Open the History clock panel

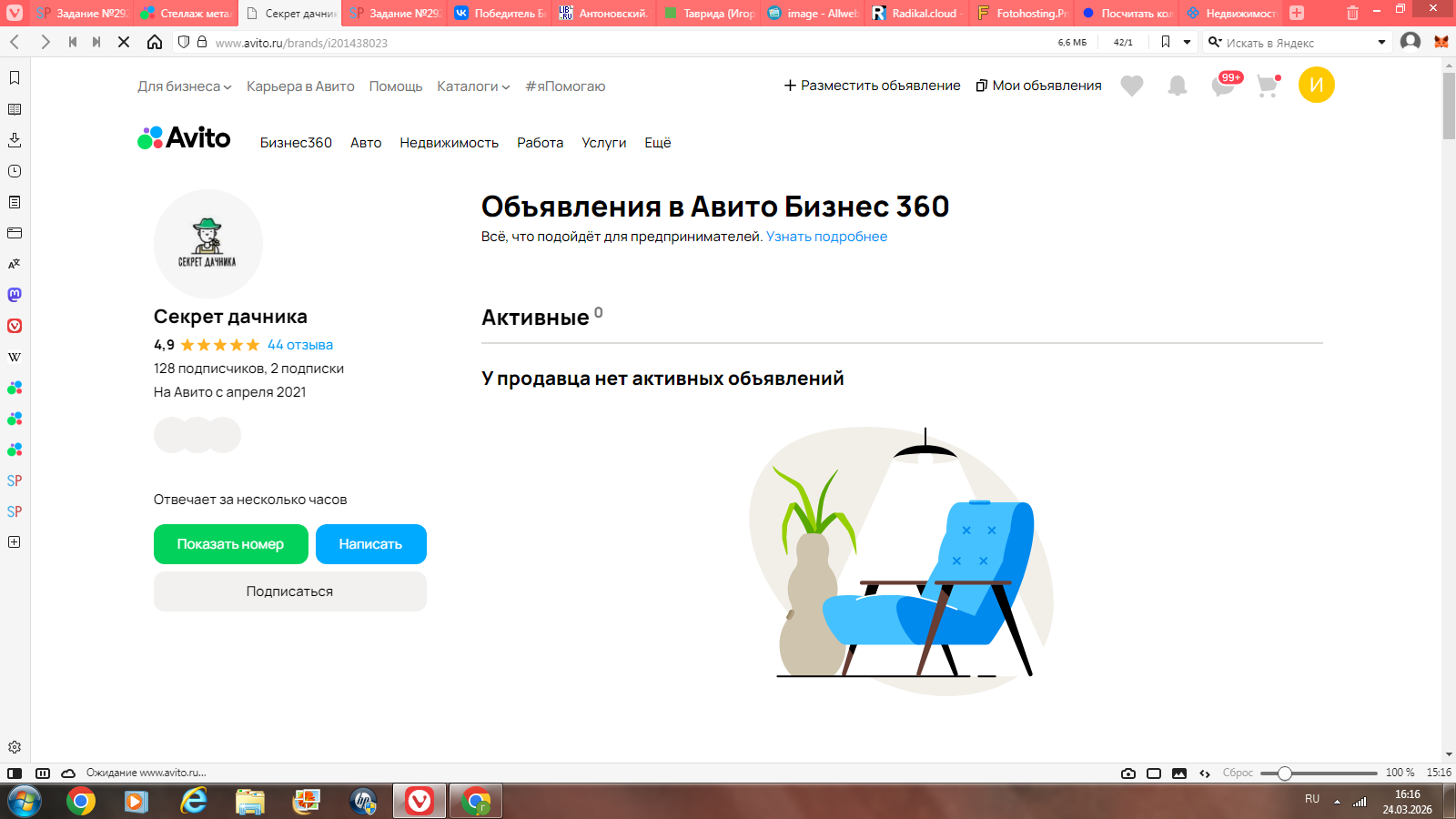(15, 171)
